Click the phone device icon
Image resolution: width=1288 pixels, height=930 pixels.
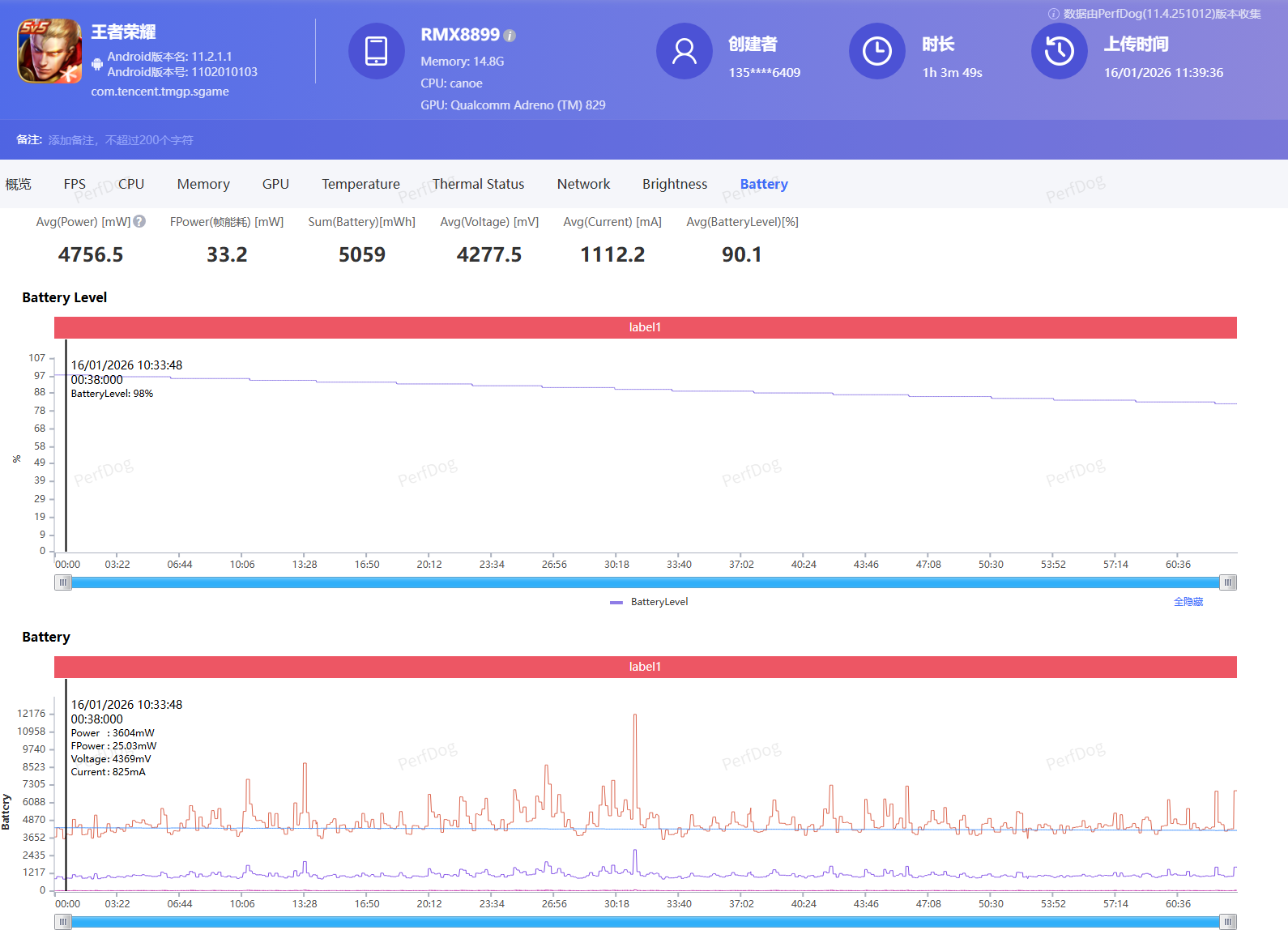click(x=376, y=50)
